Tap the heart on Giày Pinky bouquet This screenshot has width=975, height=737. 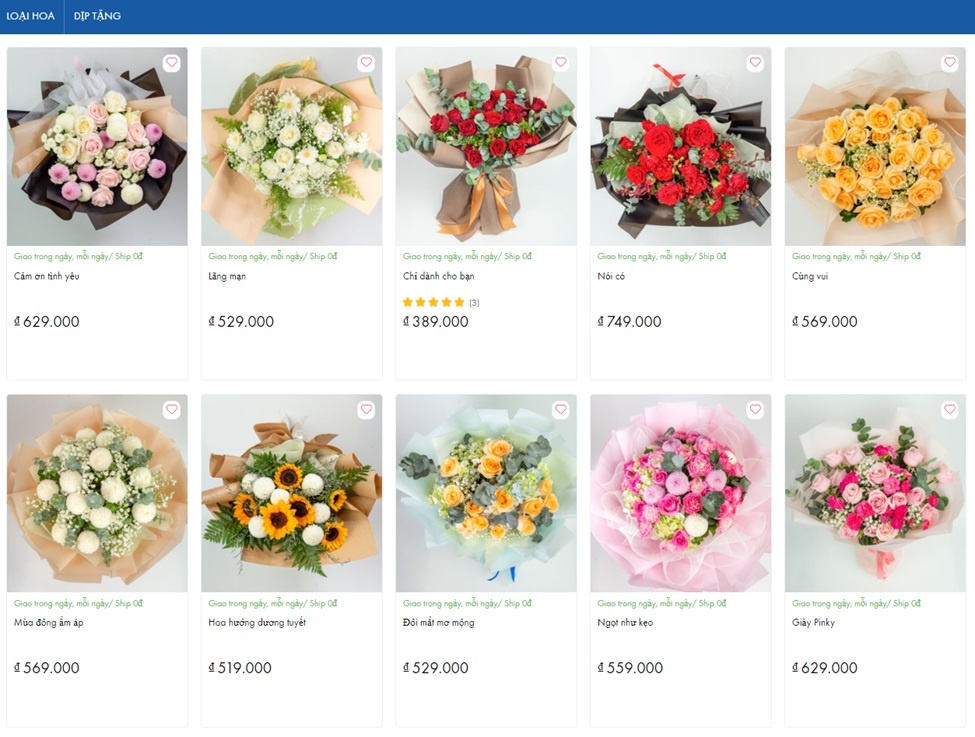click(949, 410)
